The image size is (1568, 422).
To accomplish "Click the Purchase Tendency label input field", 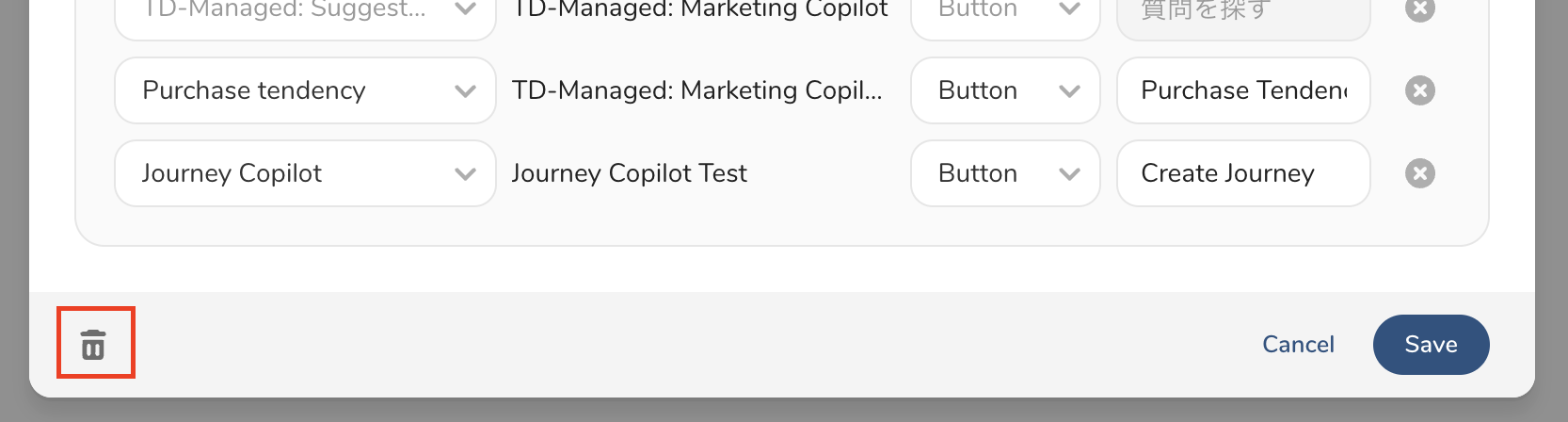I will (1242, 90).
